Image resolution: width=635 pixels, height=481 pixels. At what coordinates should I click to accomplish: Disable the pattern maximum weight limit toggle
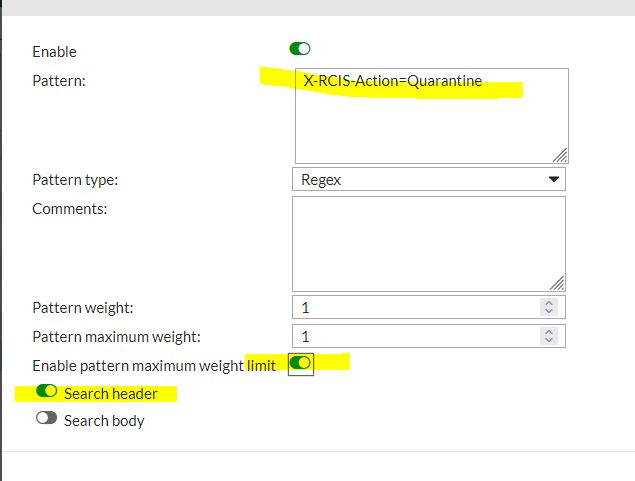pos(300,363)
